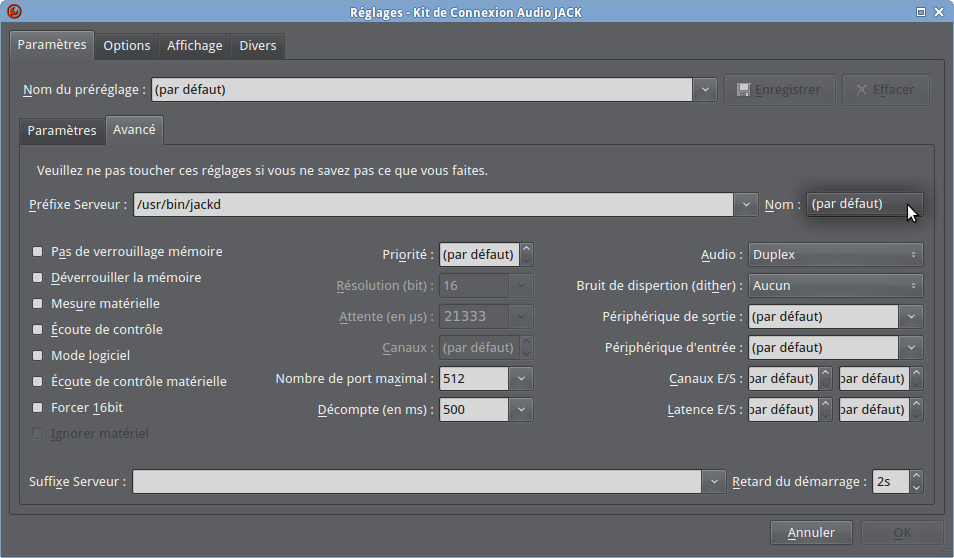This screenshot has height=558, width=954.
Task: Adjust Retard du démarrage spinner arrows
Action: pos(916,481)
